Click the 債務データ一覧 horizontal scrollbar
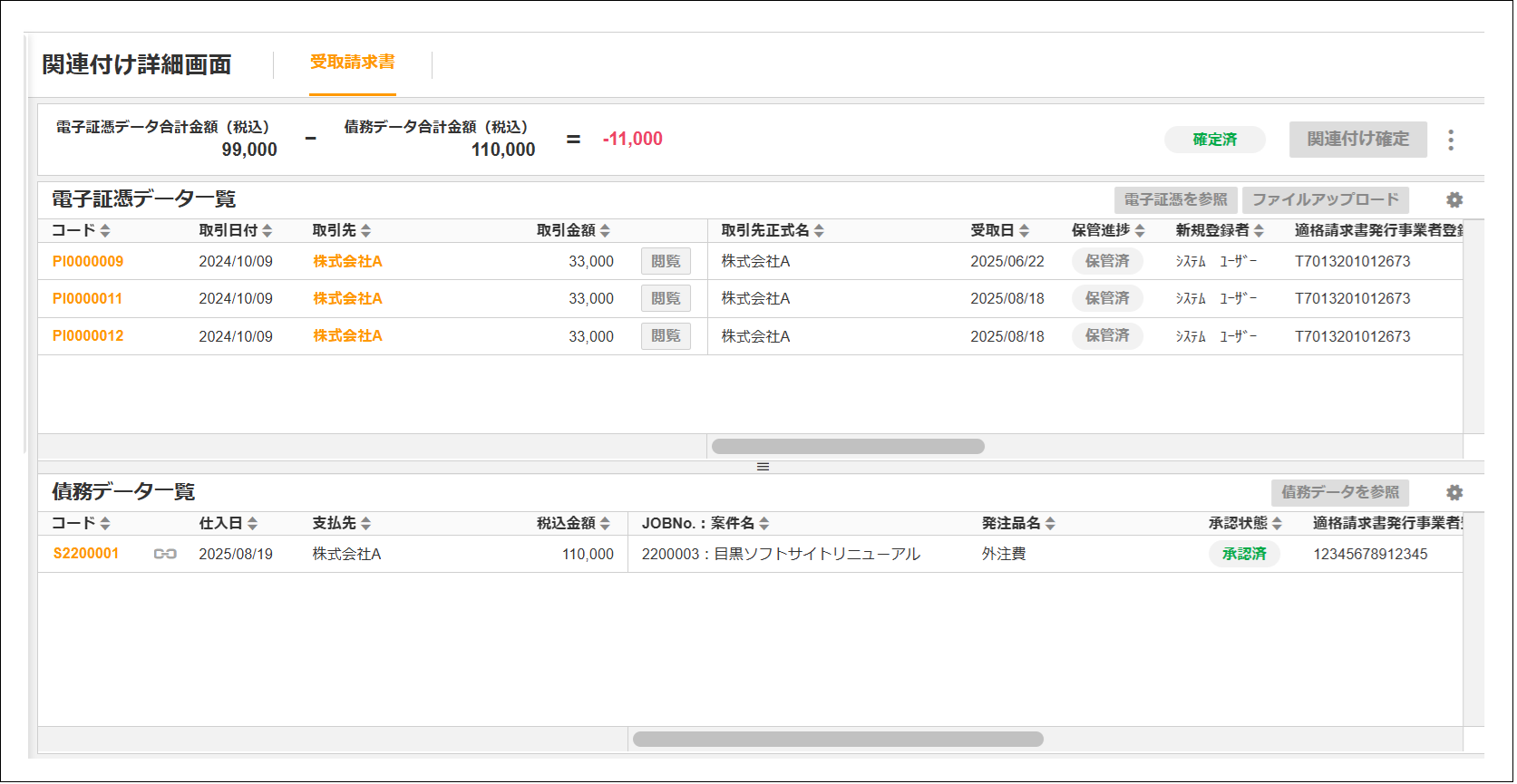 coord(838,740)
